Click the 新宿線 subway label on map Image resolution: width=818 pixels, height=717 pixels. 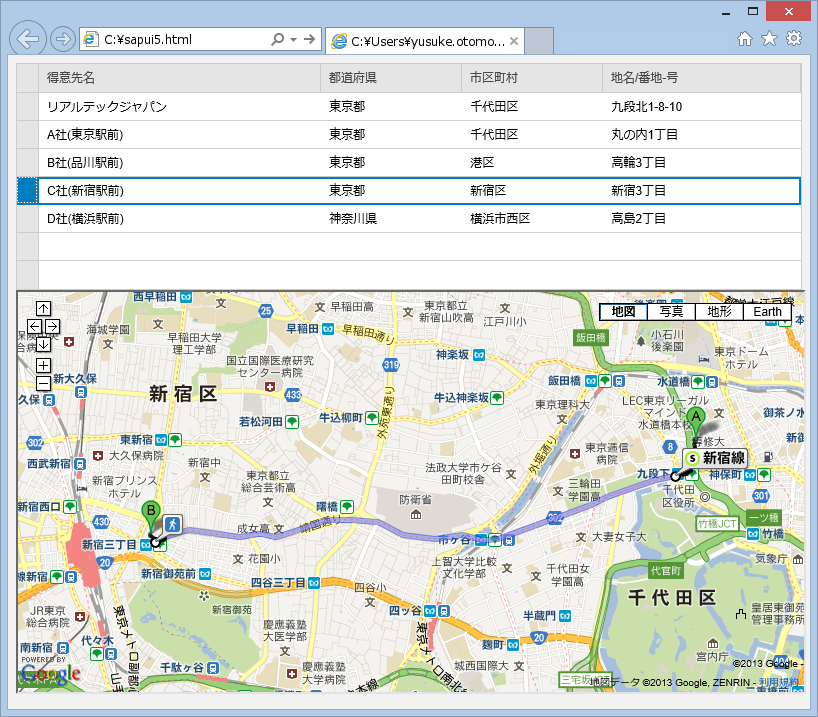[x=716, y=458]
